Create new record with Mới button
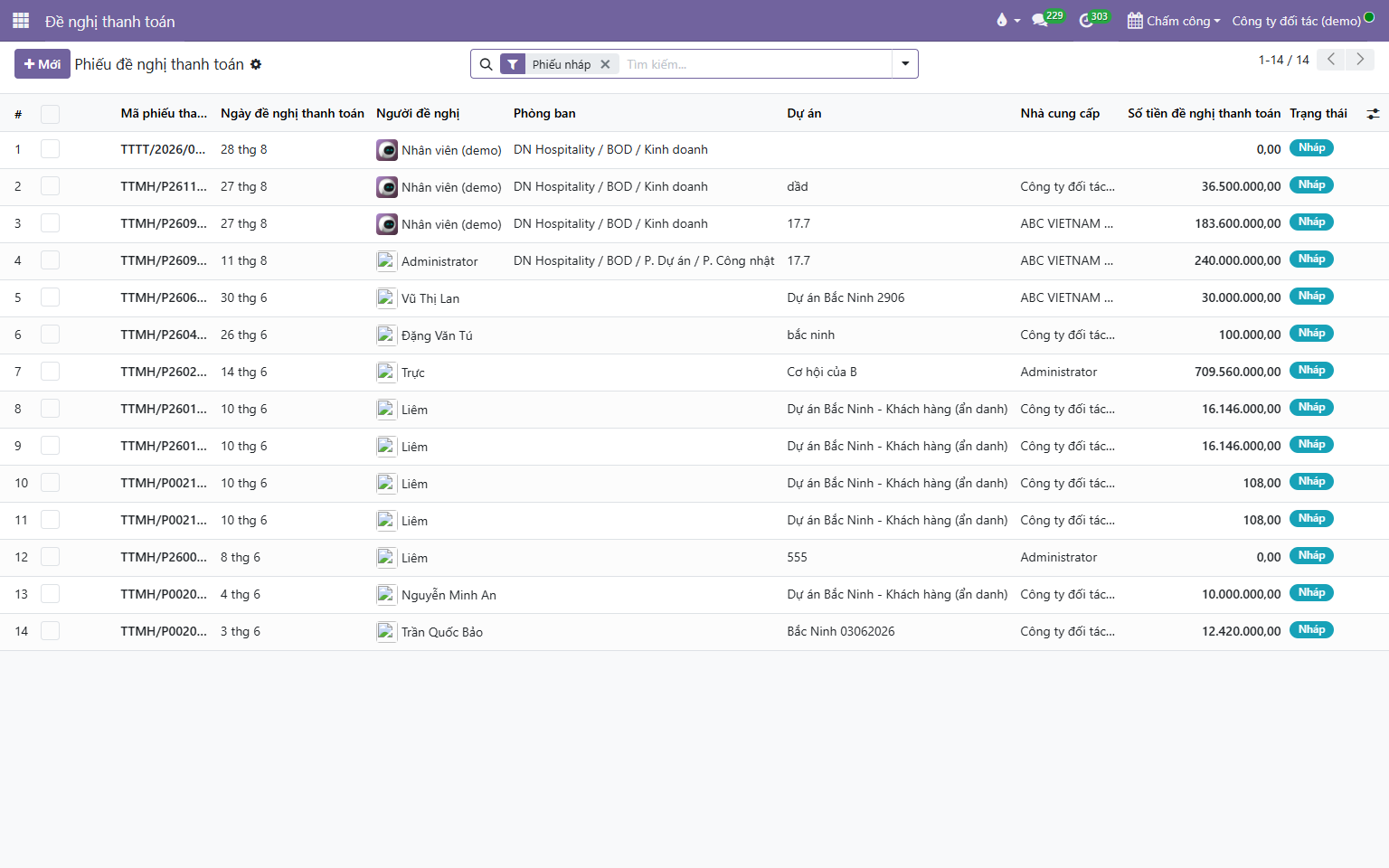This screenshot has height=868, width=1389. coord(42,64)
